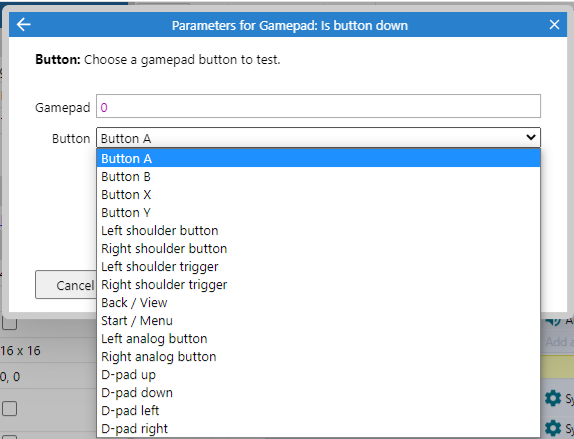Close the gamepad parameters dialog
The image size is (574, 439).
click(x=554, y=25)
